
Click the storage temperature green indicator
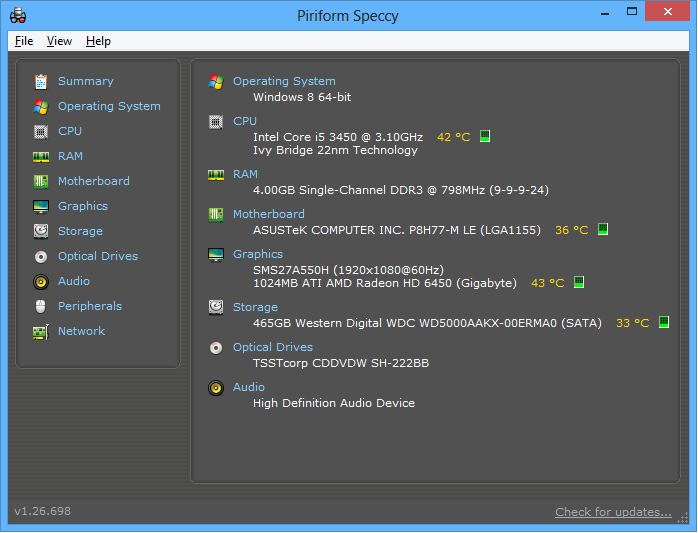point(664,323)
